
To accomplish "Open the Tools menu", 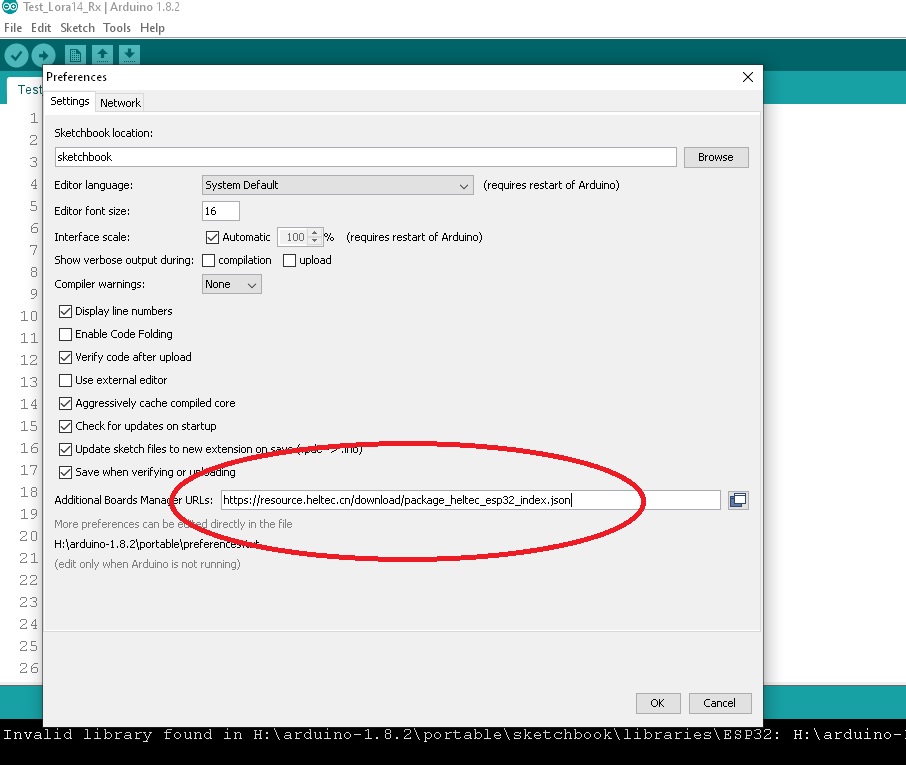I will click(x=117, y=28).
